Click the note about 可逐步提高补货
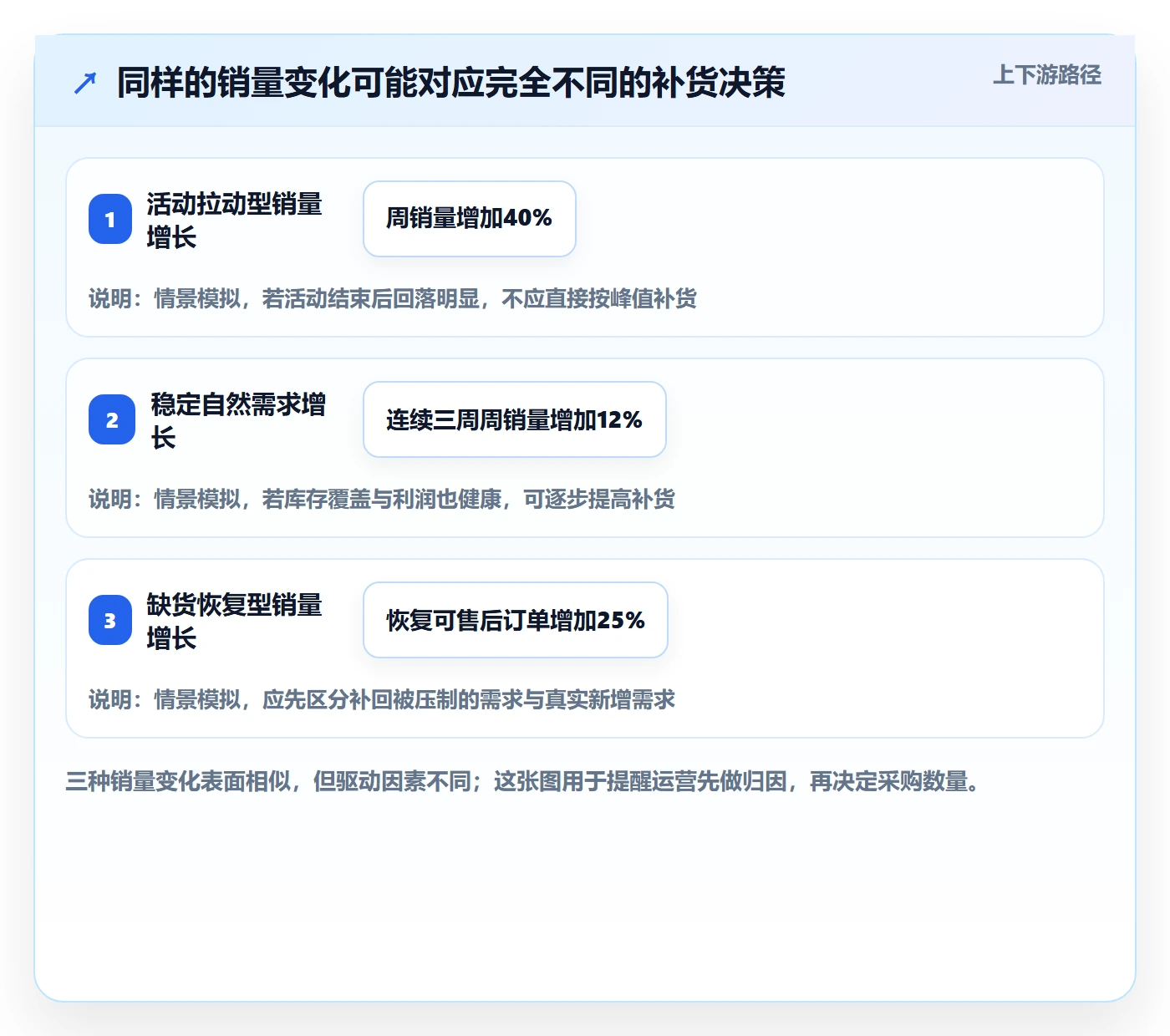The width and height of the screenshot is (1170, 1036). tap(382, 499)
